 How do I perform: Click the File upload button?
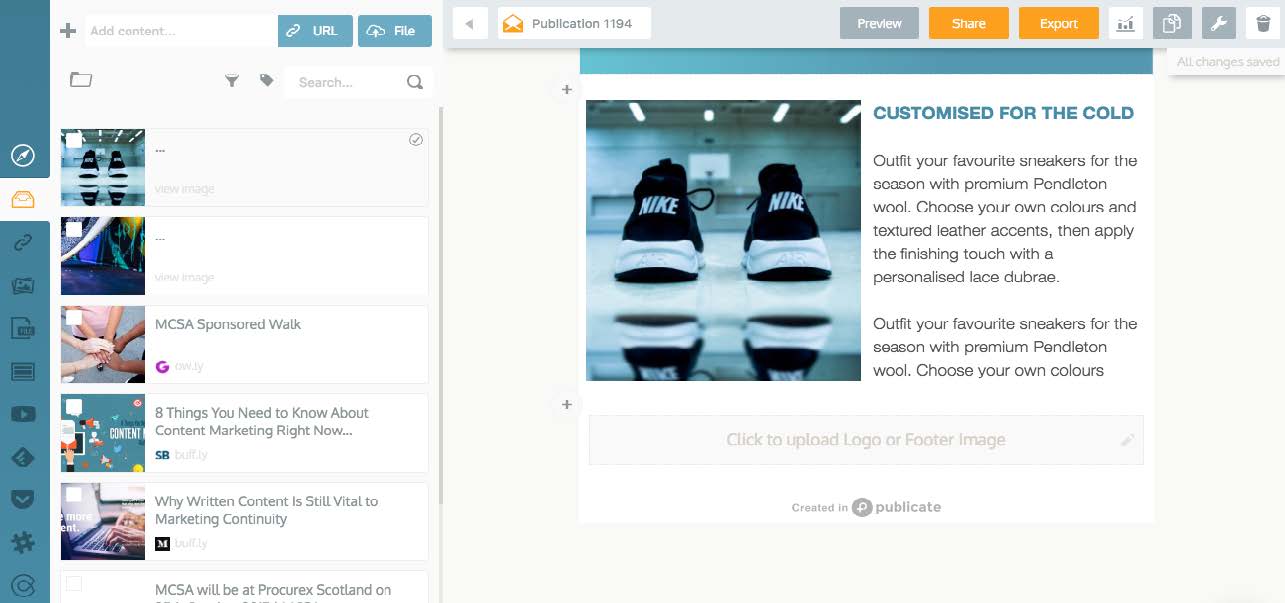pyautogui.click(x=394, y=31)
